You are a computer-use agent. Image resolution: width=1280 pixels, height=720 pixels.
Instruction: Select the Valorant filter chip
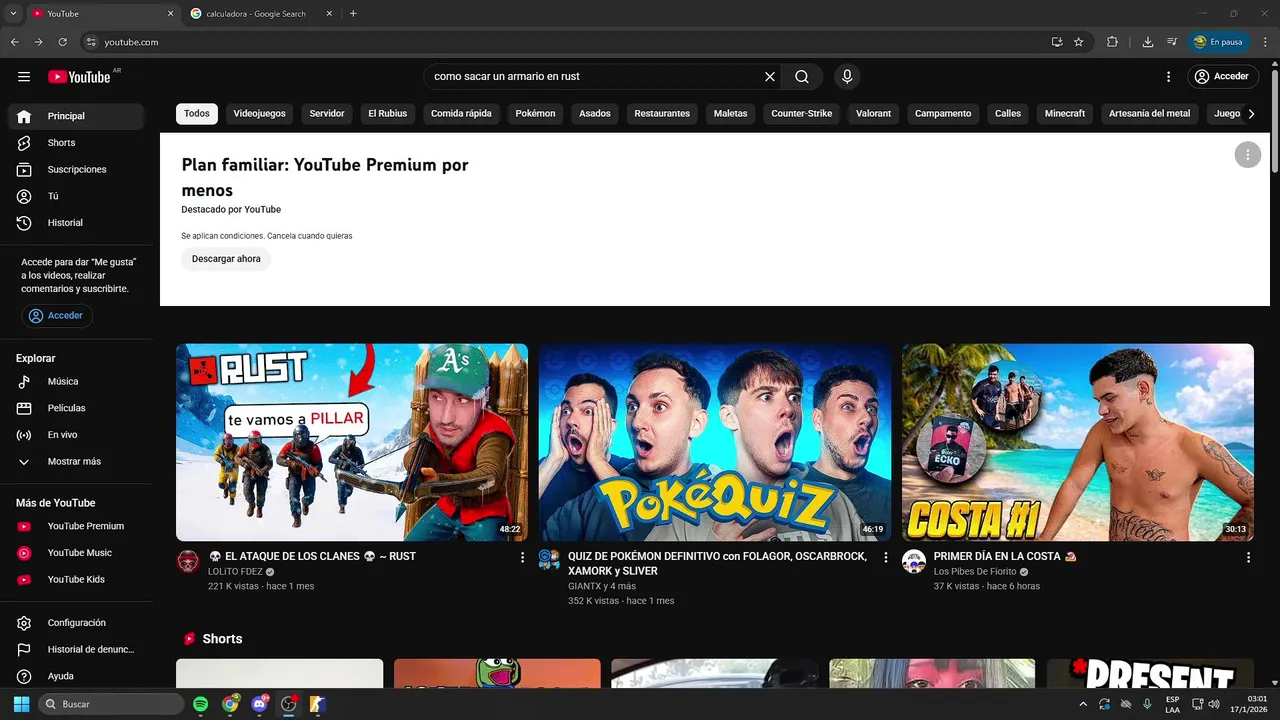(x=873, y=113)
